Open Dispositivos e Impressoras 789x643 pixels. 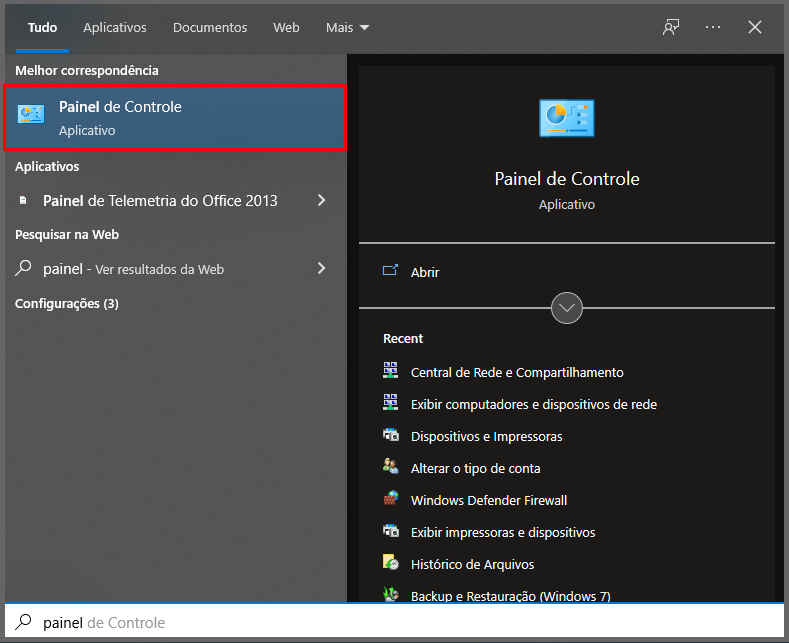click(x=487, y=436)
